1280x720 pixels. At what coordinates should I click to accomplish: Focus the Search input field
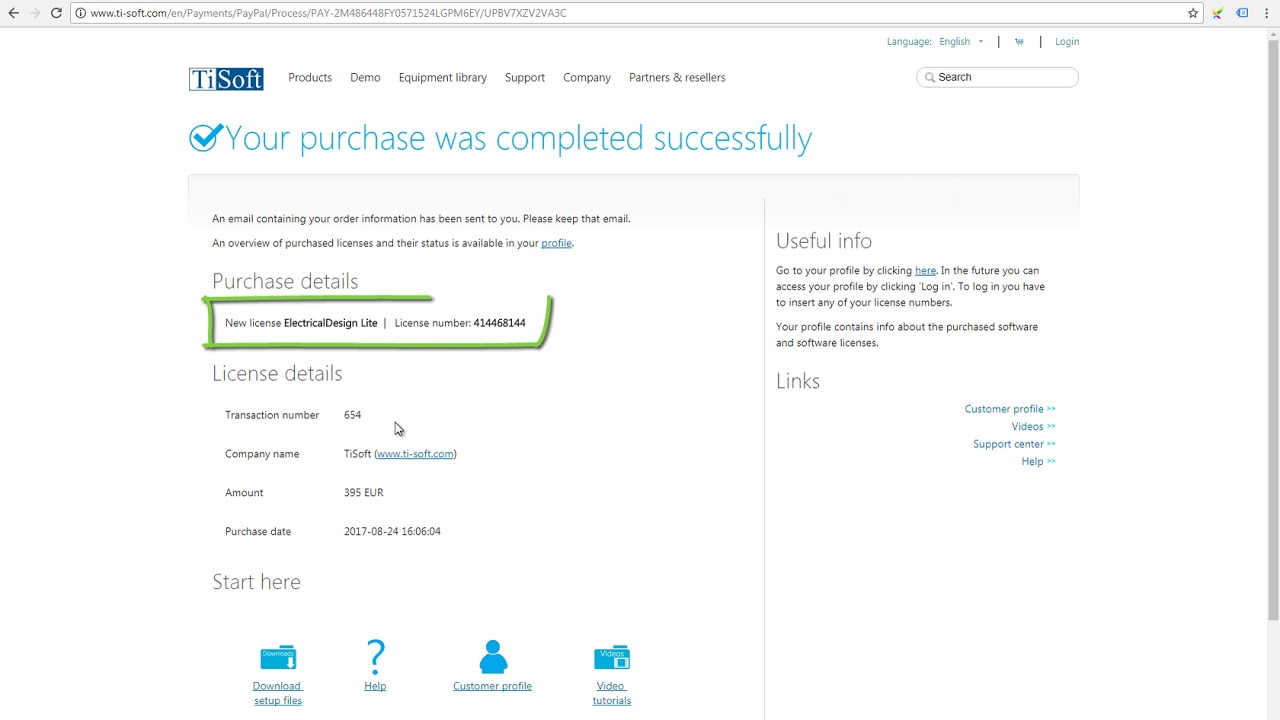tap(997, 77)
